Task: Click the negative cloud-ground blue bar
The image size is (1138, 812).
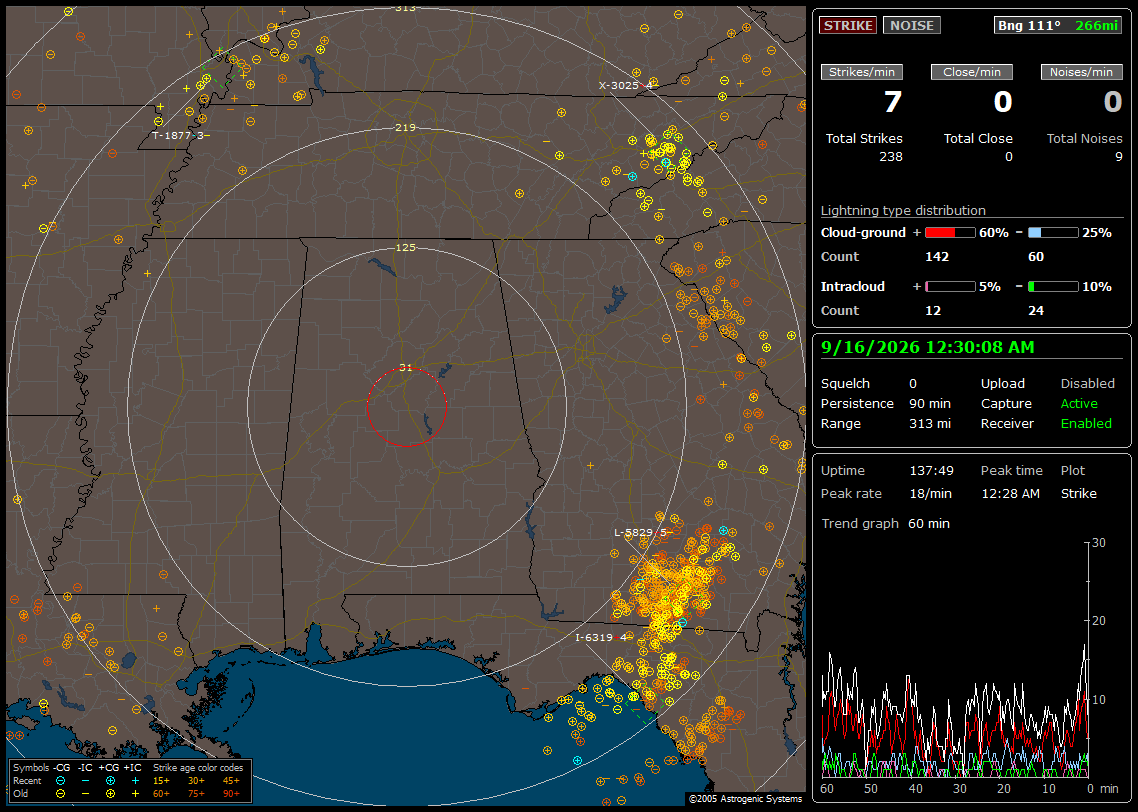Action: (x=1053, y=233)
